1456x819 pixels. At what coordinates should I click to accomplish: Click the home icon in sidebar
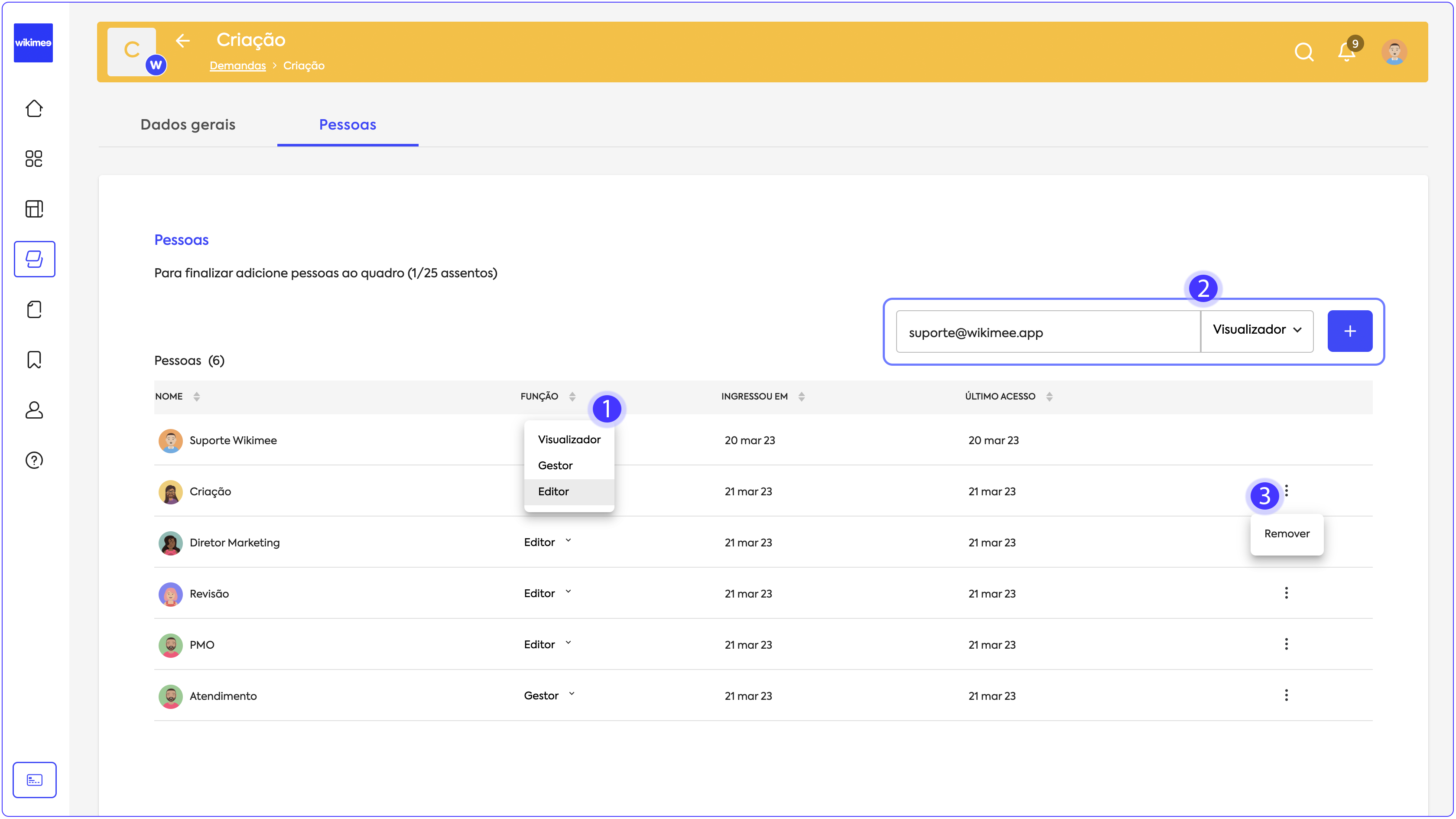tap(34, 108)
